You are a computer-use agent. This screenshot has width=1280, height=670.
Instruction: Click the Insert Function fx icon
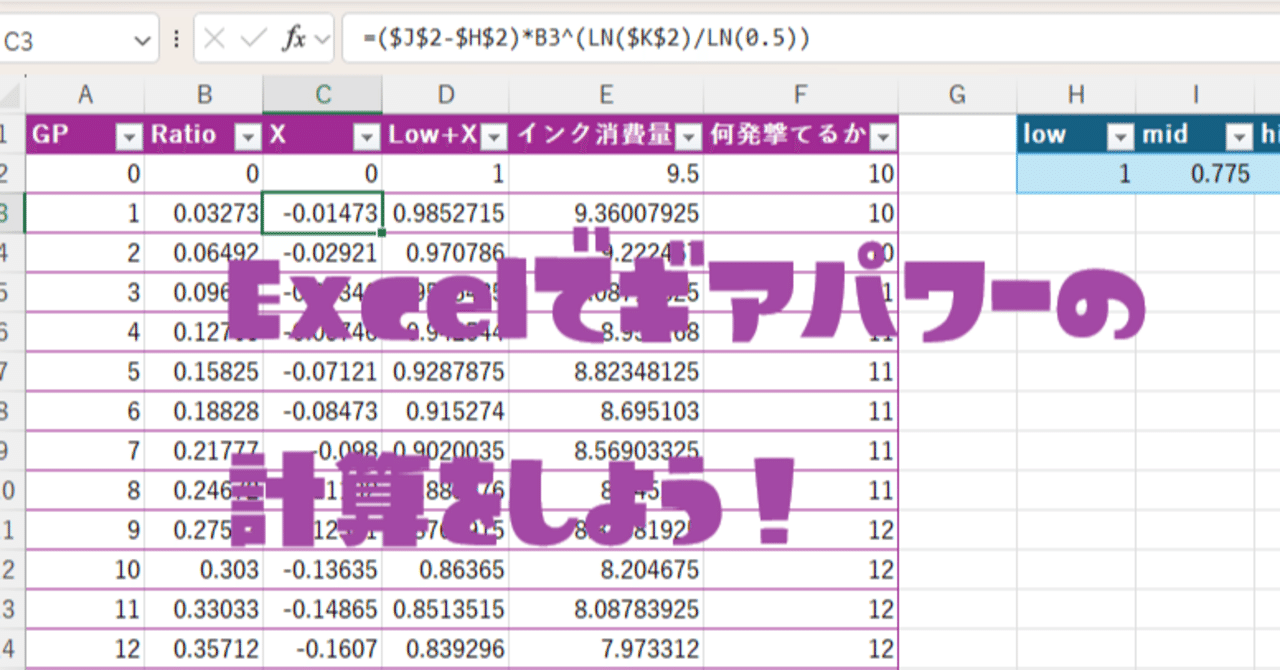(295, 37)
